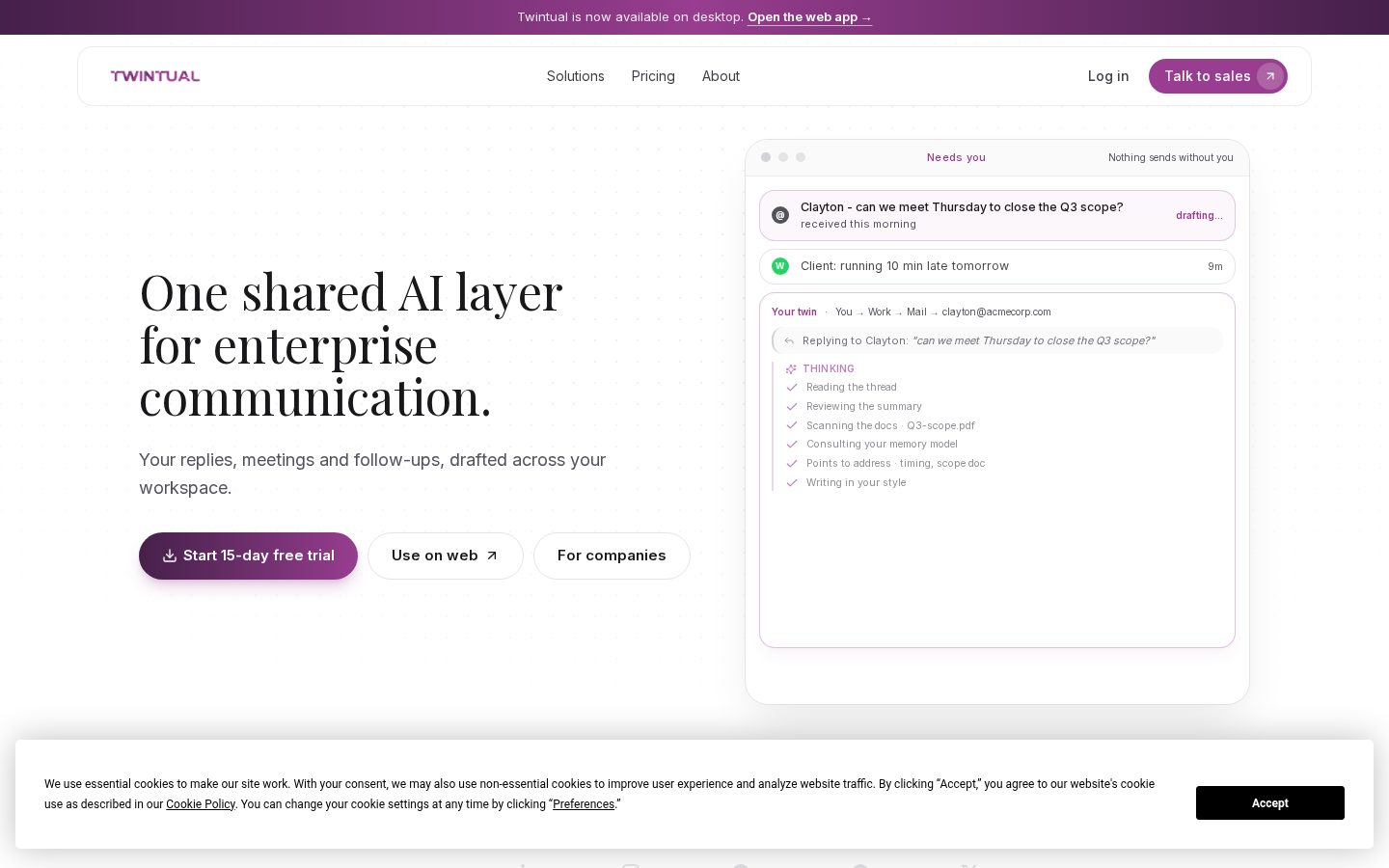Follow the Open the web app banner link

point(809,17)
